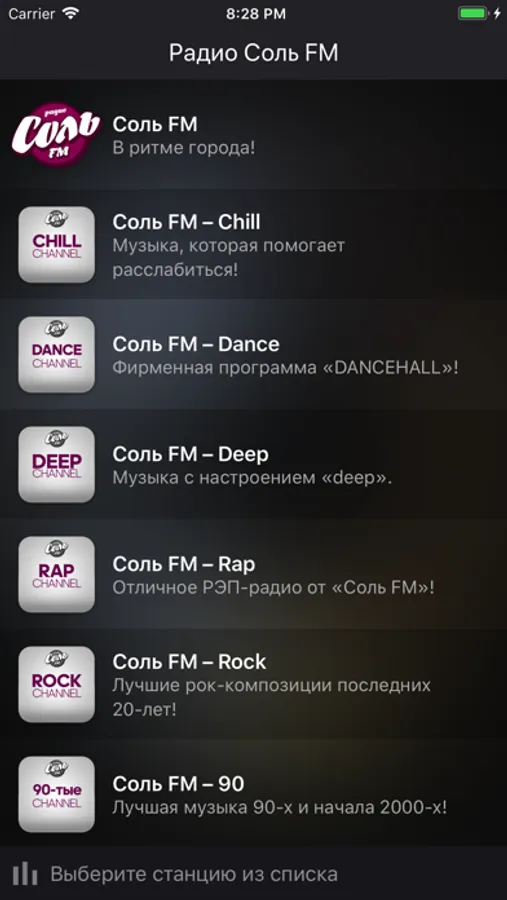Select the Соль FM – Chill station title
This screenshot has width=507, height=900.
point(186,222)
